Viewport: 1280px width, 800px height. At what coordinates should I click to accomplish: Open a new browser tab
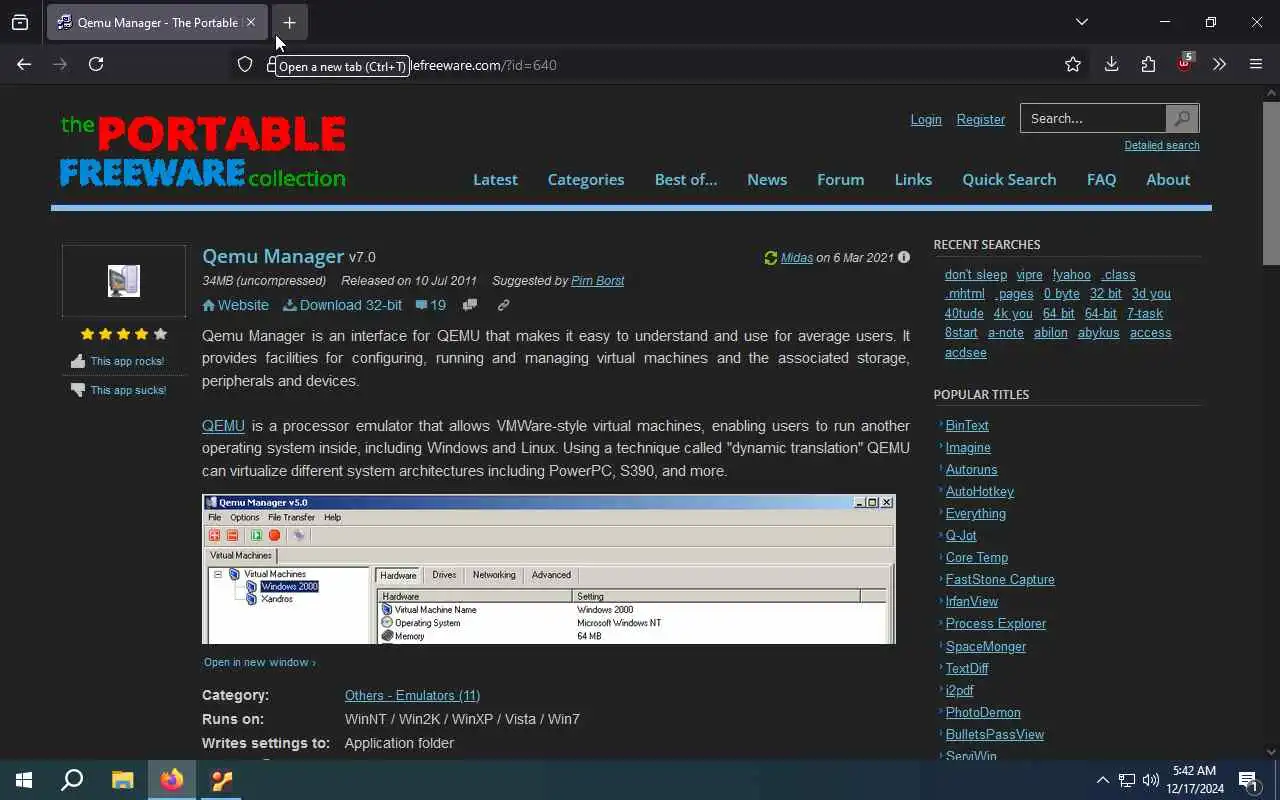(x=289, y=22)
